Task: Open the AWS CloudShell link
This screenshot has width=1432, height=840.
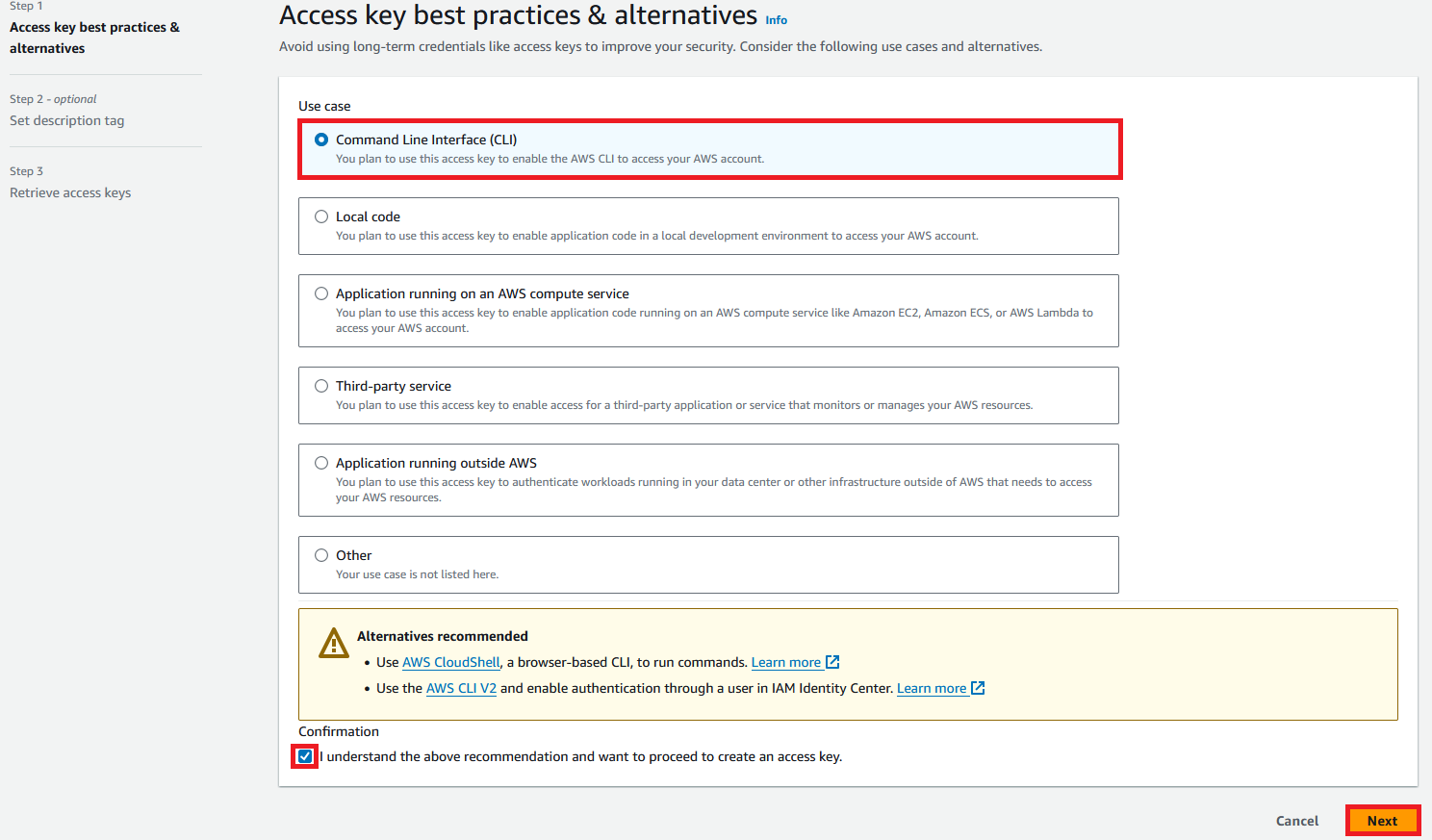Action: (451, 662)
